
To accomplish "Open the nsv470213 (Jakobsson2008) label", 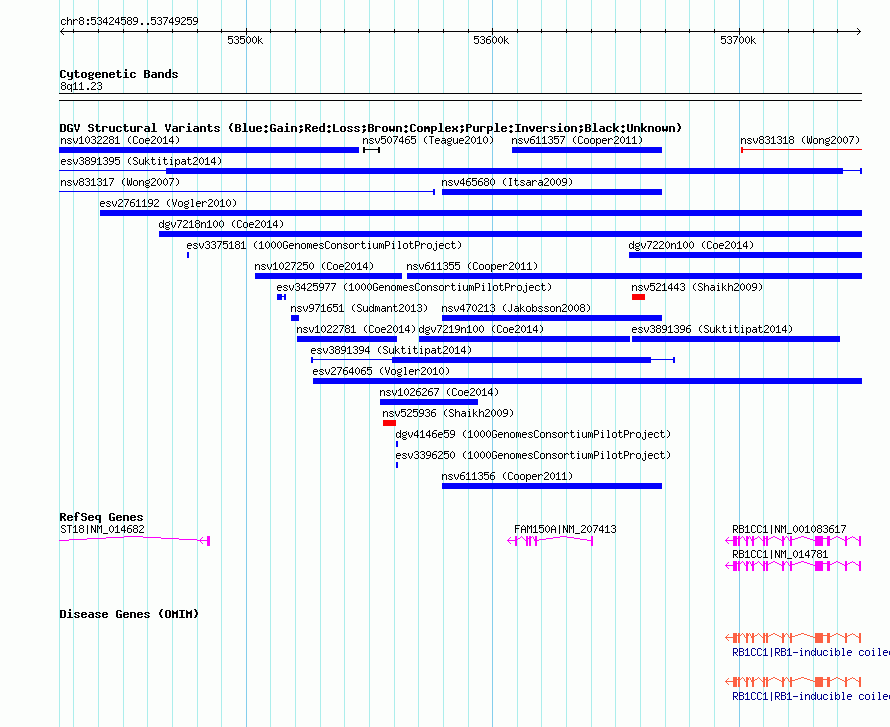I will [x=516, y=308].
